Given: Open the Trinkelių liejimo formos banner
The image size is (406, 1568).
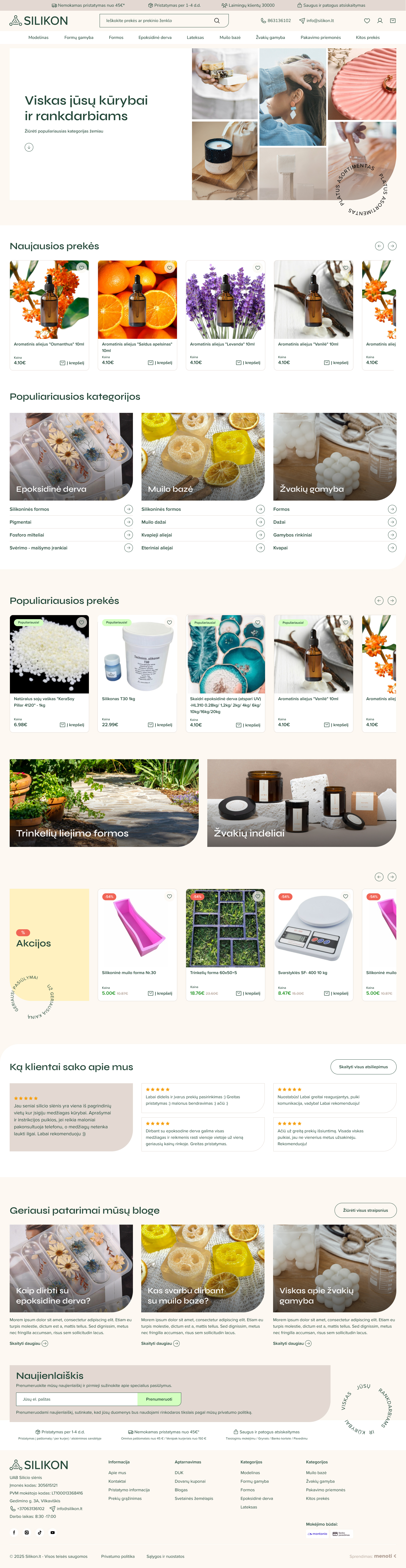Looking at the screenshot, I should point(104,803).
